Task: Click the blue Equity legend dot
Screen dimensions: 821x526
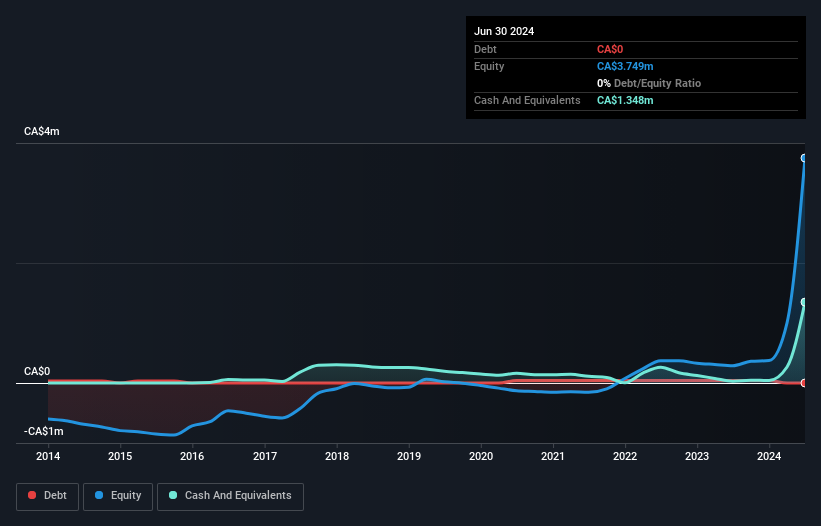Action: [x=99, y=495]
